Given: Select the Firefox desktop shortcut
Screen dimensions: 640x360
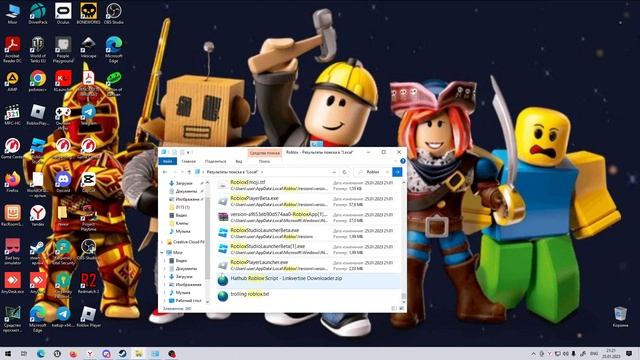Looking at the screenshot, I should tap(12, 182).
